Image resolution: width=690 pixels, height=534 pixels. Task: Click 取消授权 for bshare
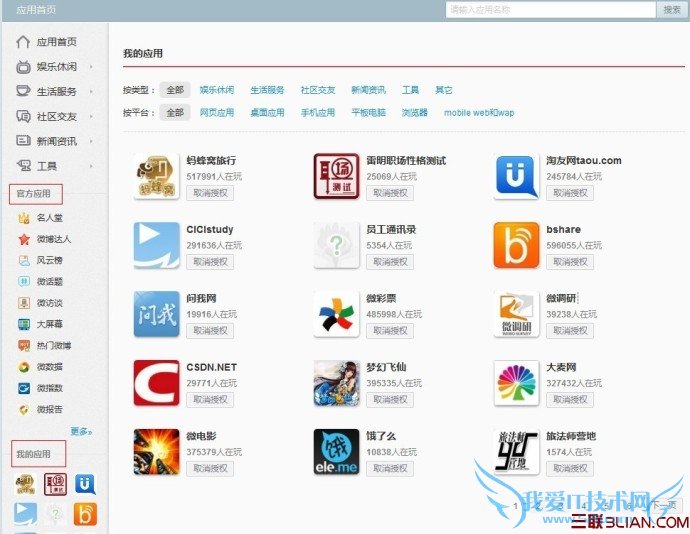pos(570,262)
